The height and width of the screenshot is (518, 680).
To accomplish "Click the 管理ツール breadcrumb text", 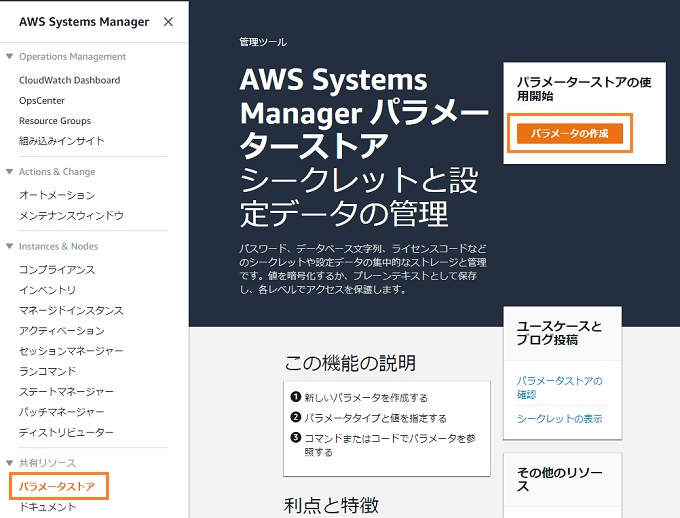I will coord(263,42).
